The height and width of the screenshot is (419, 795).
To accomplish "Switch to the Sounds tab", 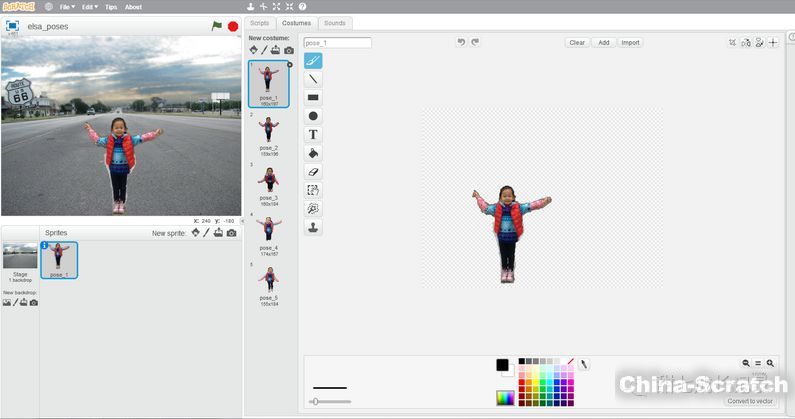I will 335,22.
